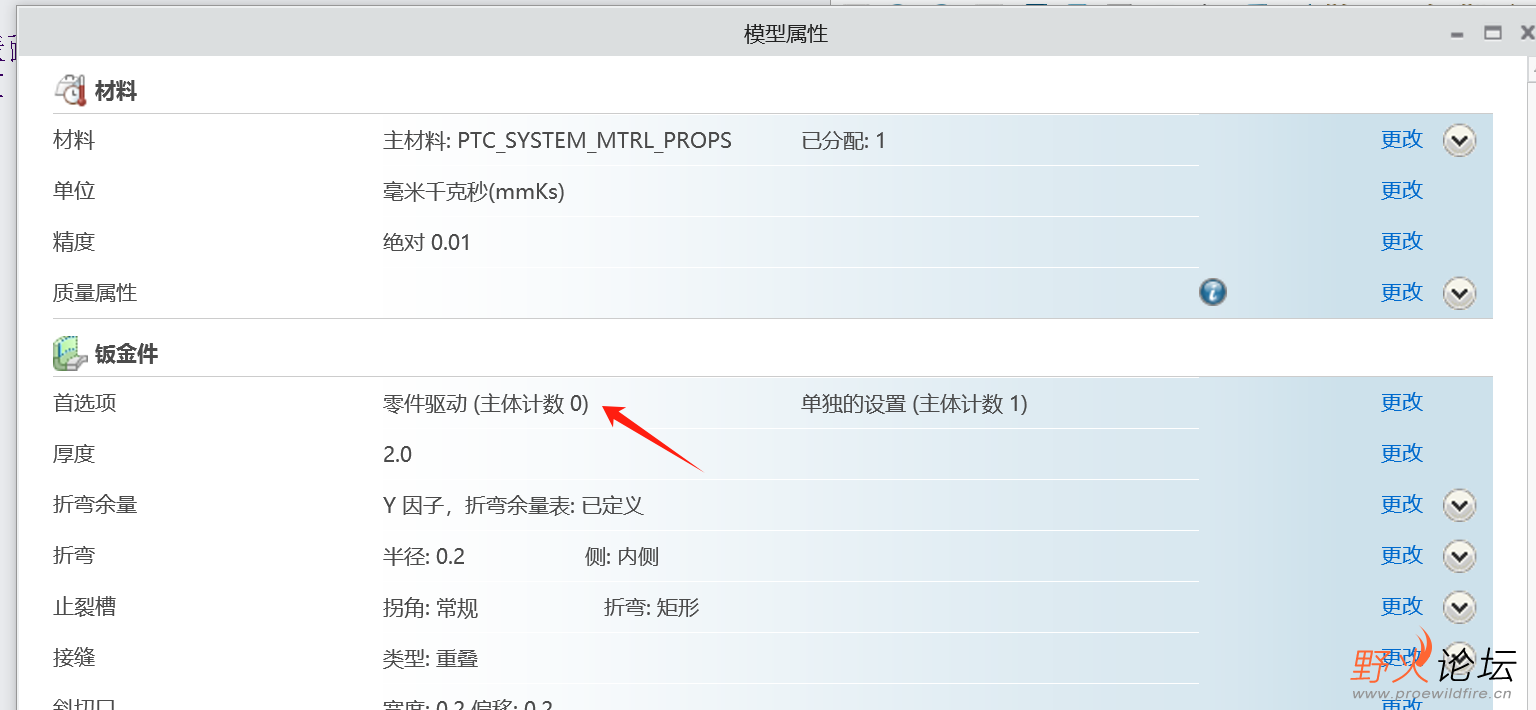Click the 接缝 row label

(74, 658)
